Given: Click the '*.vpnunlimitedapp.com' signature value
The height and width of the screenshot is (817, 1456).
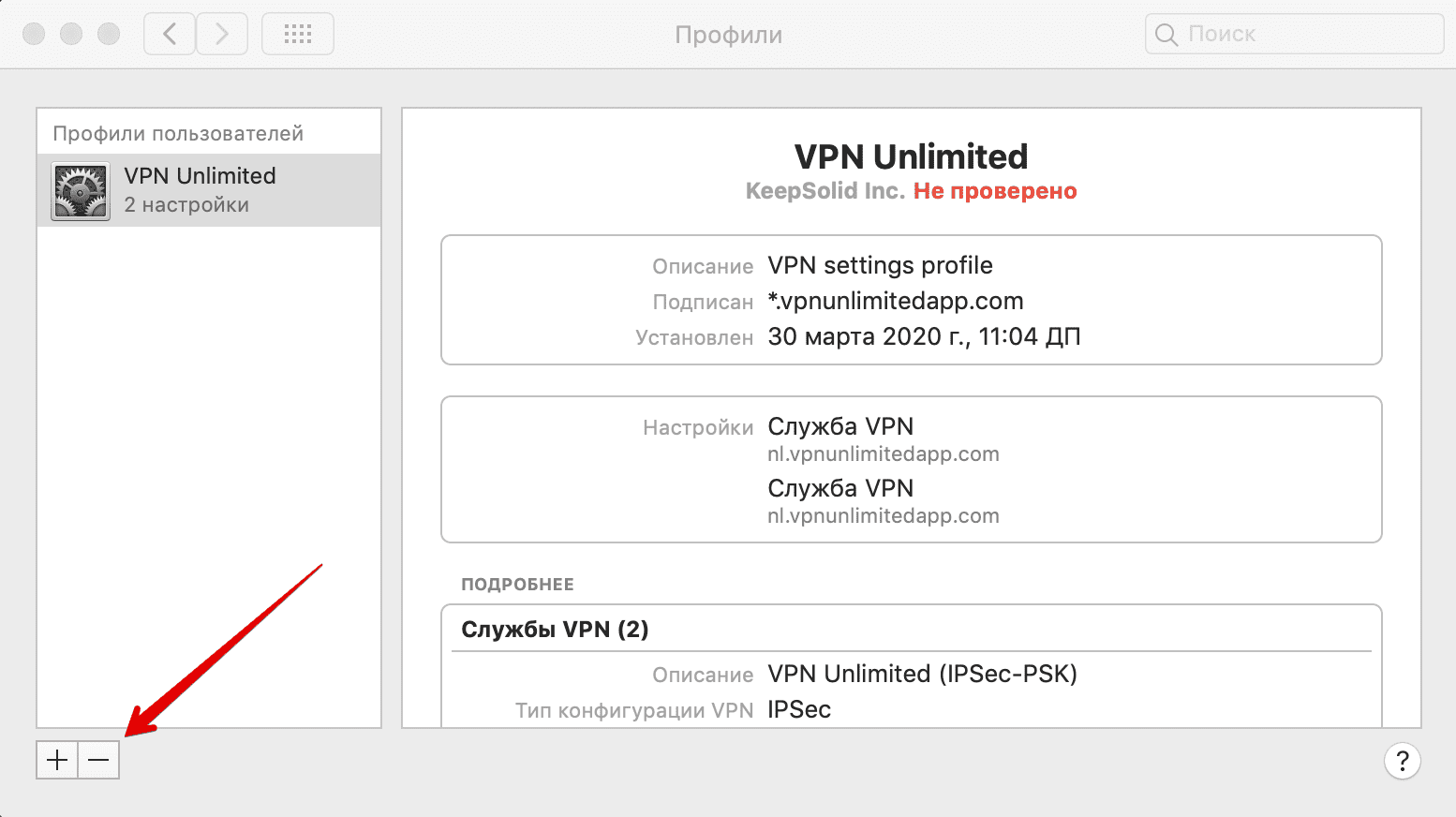Looking at the screenshot, I should point(896,301).
